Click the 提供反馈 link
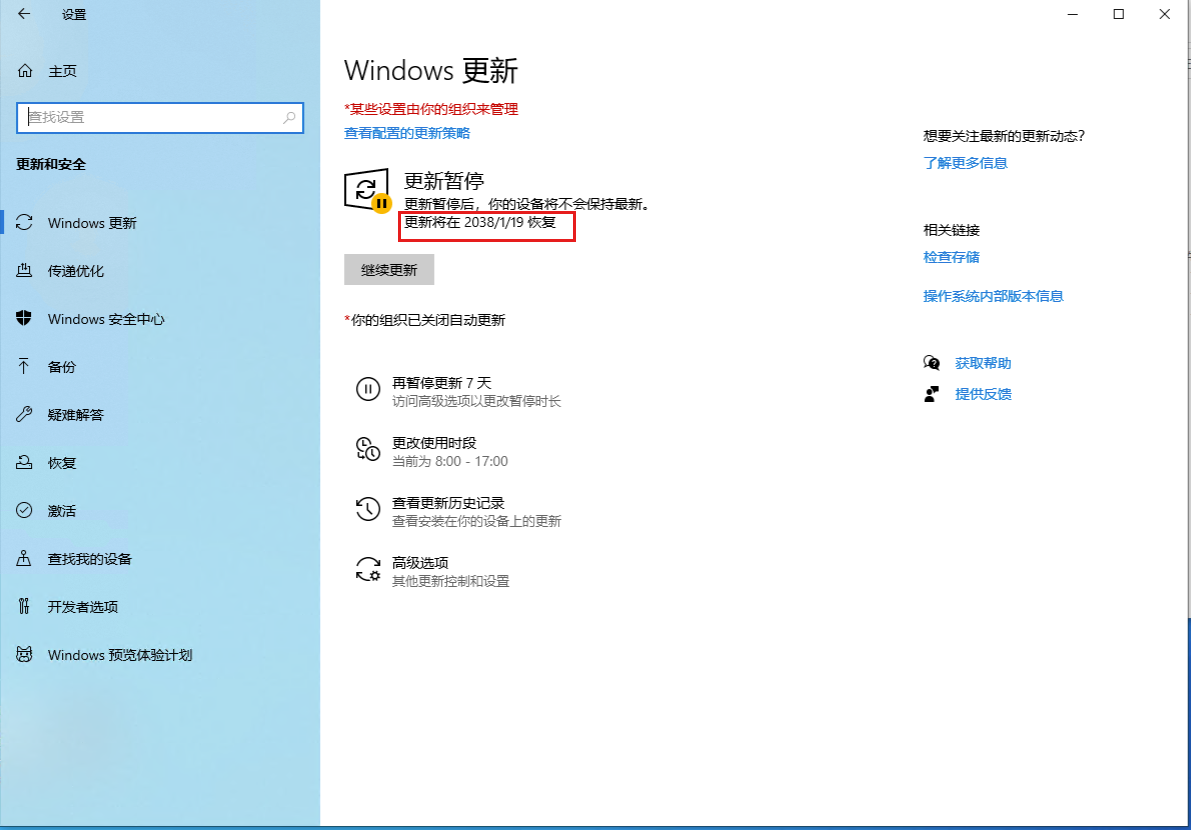The image size is (1191, 830). click(983, 394)
